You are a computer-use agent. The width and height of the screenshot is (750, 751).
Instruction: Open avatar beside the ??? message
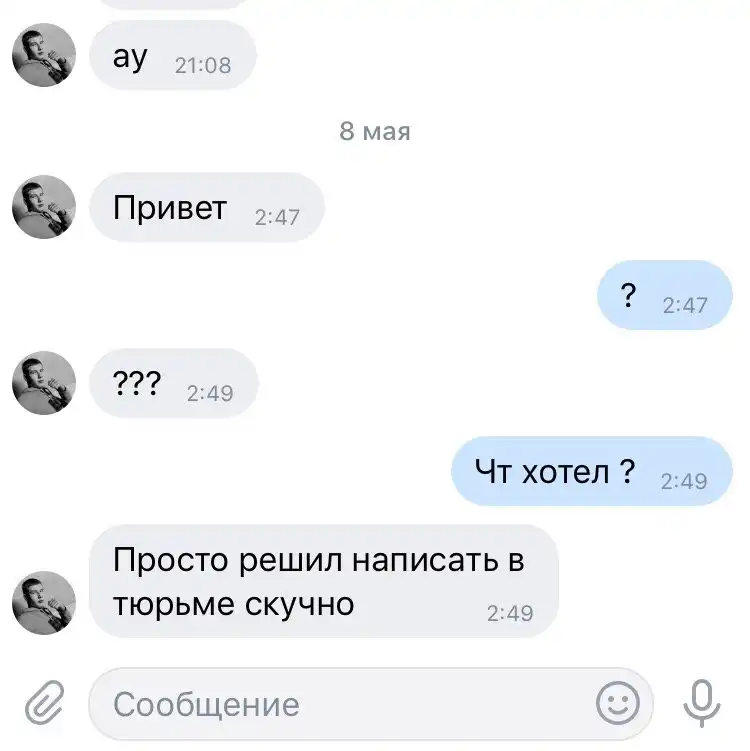click(x=44, y=383)
